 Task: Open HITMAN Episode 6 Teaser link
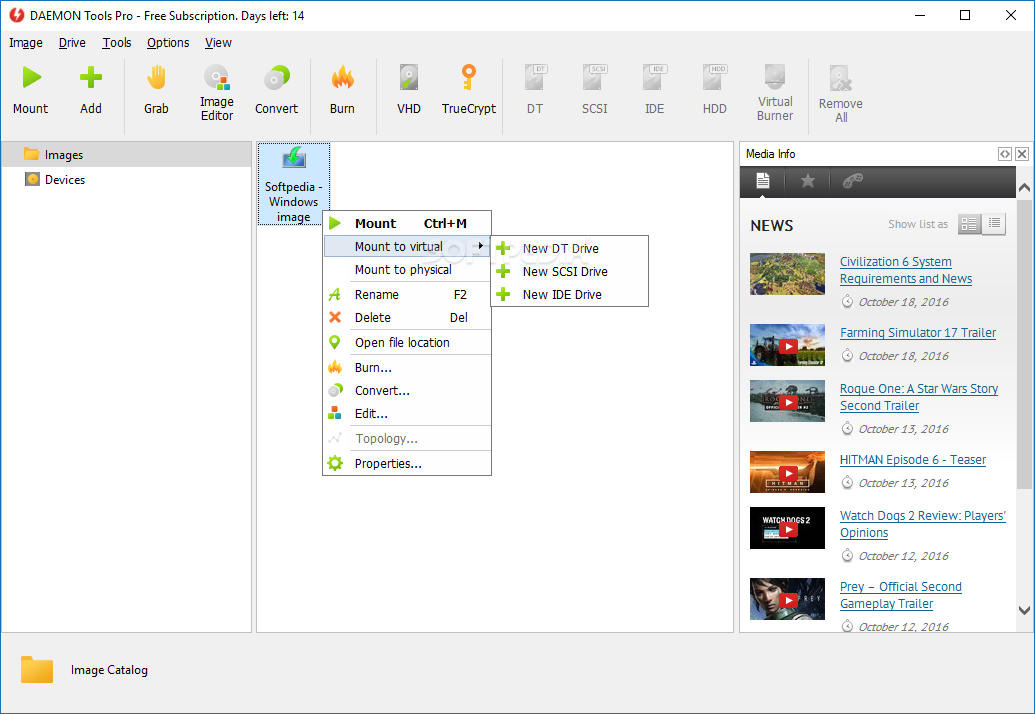(913, 459)
